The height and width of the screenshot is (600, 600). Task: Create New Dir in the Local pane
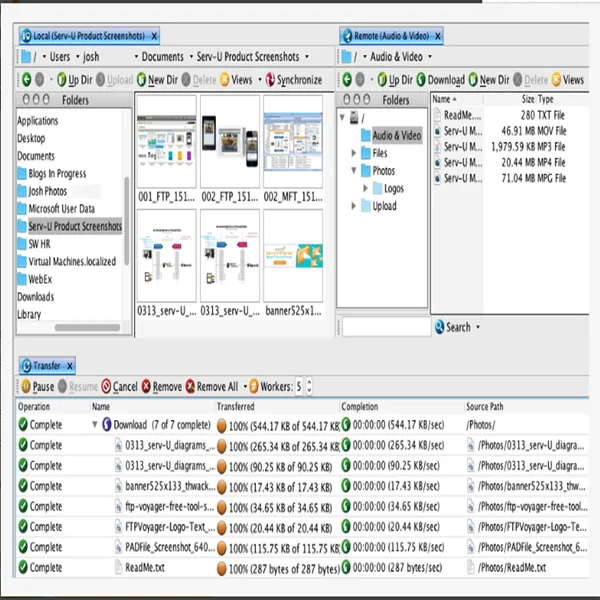click(x=157, y=80)
